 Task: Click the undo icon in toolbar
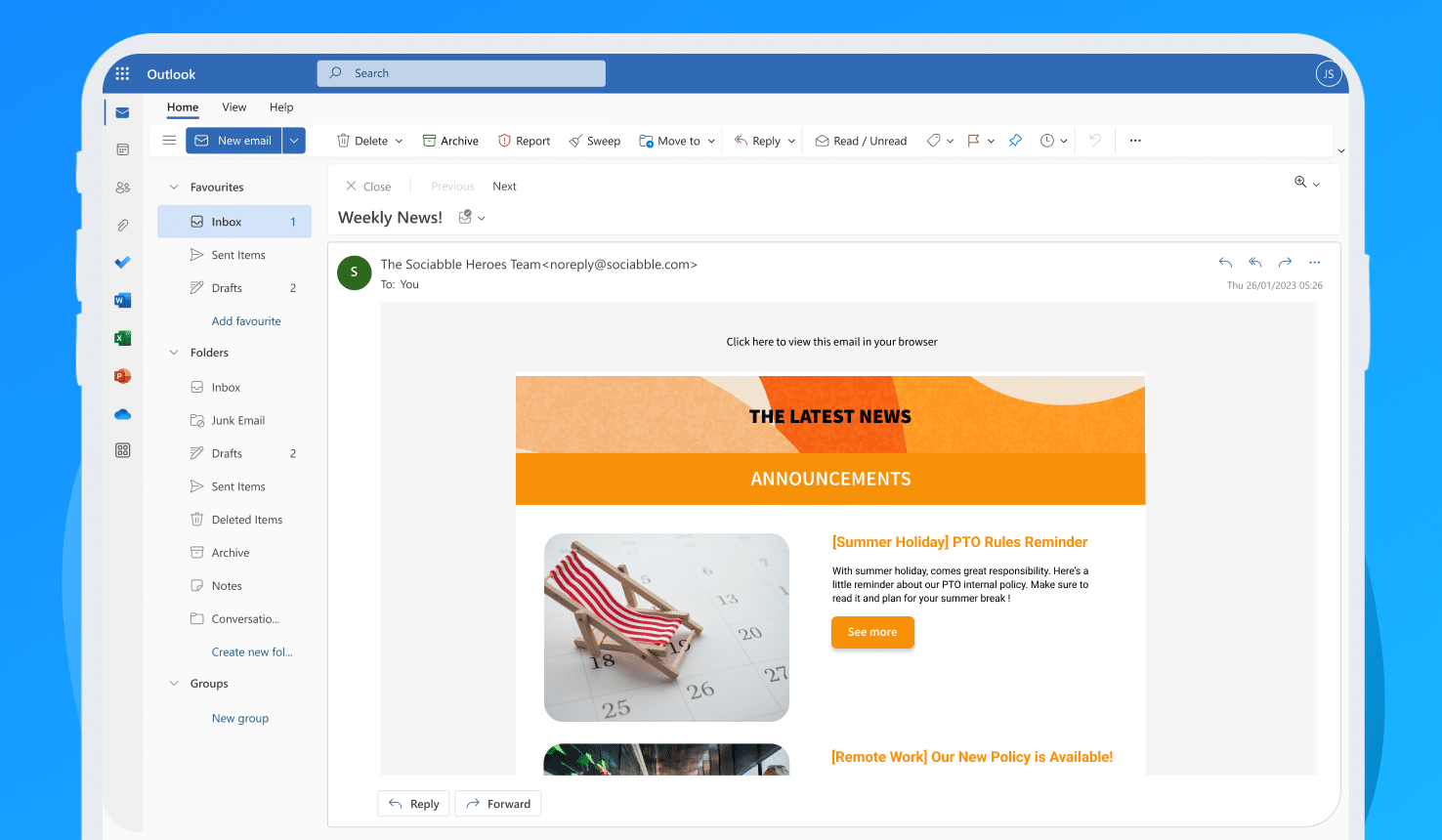(x=1095, y=141)
